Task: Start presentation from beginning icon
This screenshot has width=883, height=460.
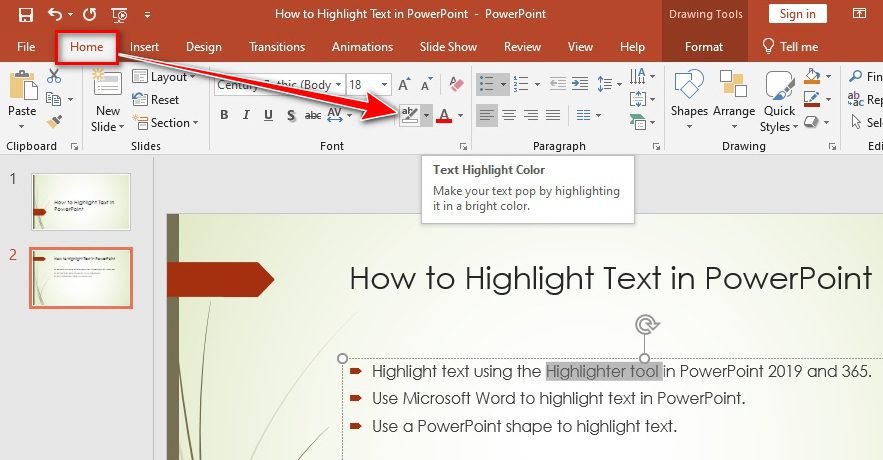Action: (119, 15)
